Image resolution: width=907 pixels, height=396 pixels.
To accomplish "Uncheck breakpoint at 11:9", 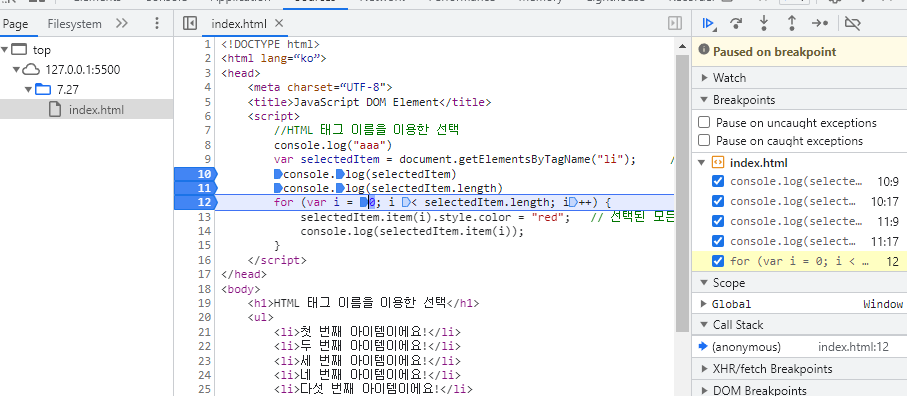I will (x=718, y=221).
